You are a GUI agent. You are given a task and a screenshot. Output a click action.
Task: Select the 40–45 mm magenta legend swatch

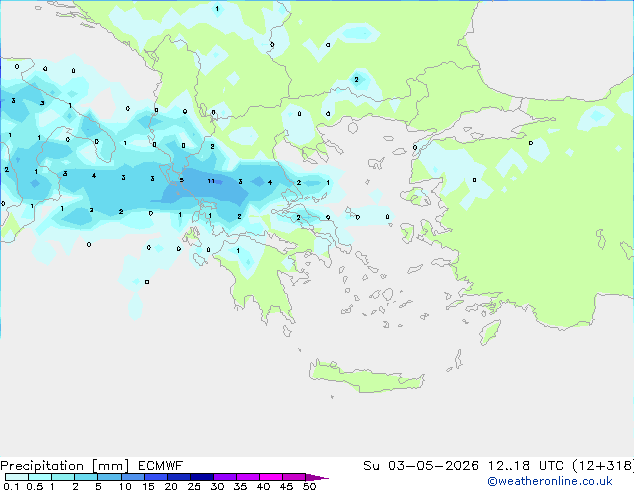point(271,477)
